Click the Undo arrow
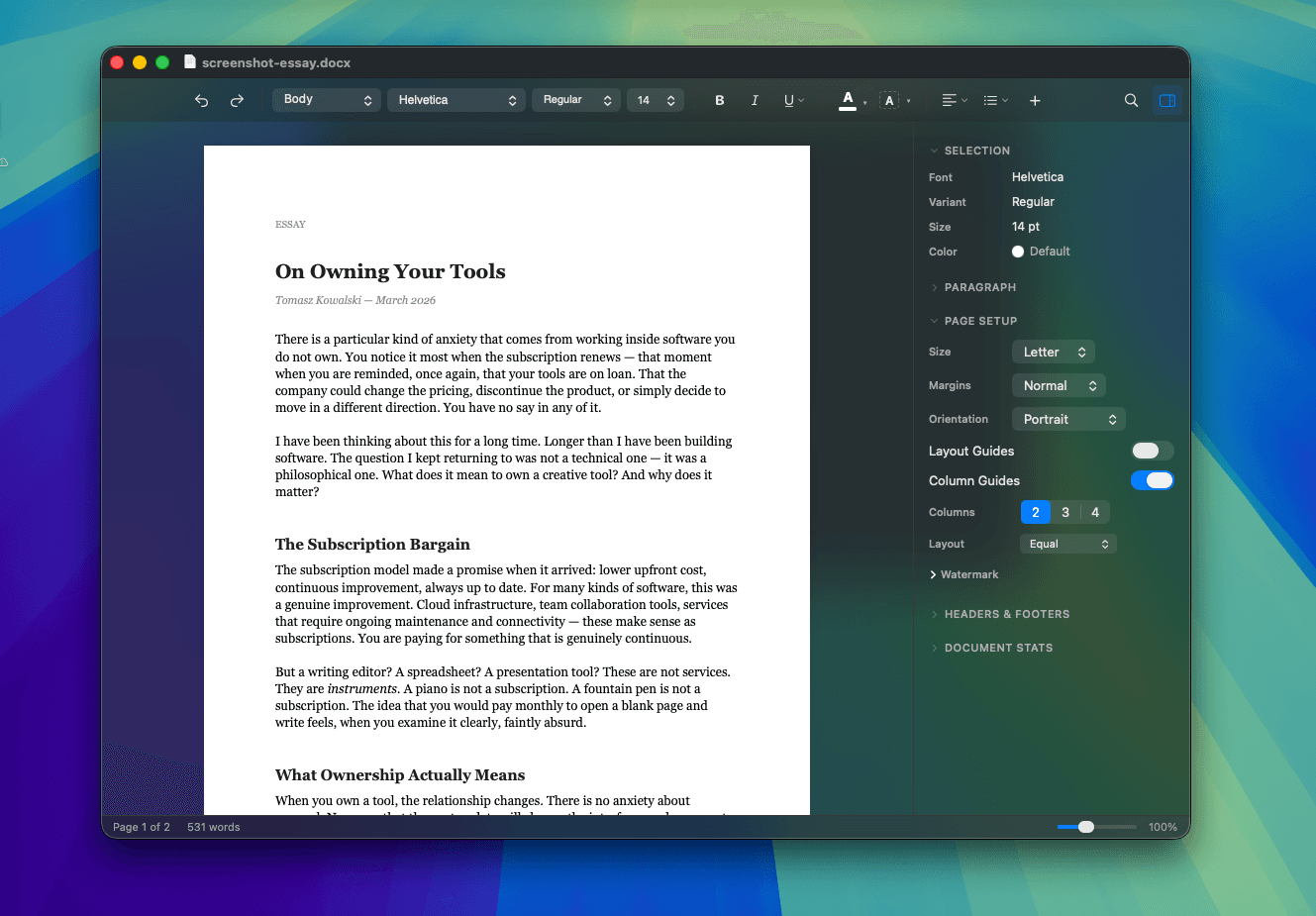 click(201, 100)
